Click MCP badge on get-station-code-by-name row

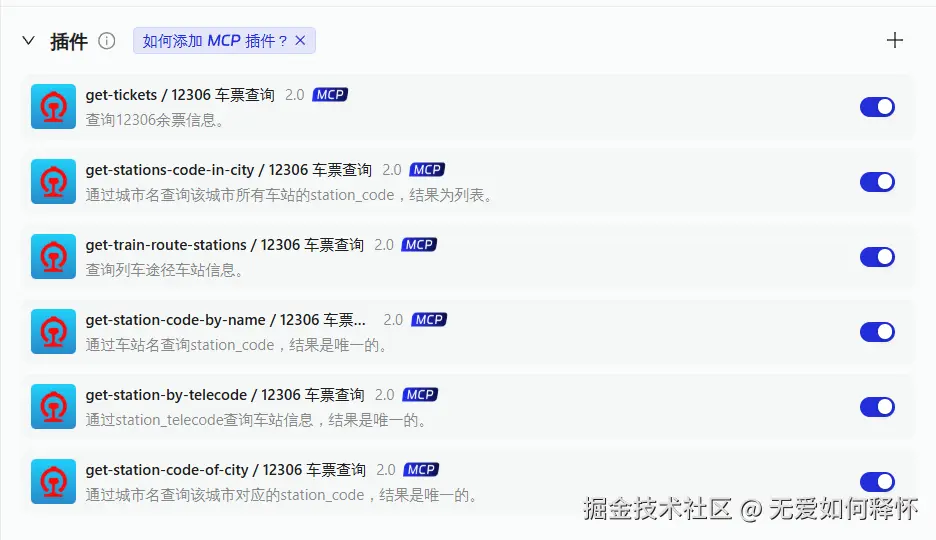tap(429, 320)
